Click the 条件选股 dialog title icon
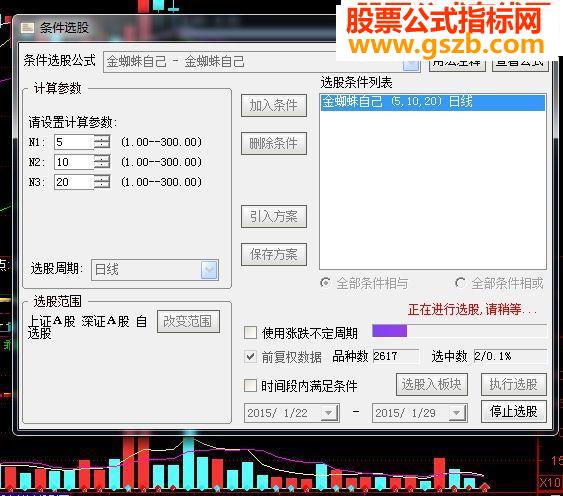Screen dimensions: 563x496 (x=27, y=28)
